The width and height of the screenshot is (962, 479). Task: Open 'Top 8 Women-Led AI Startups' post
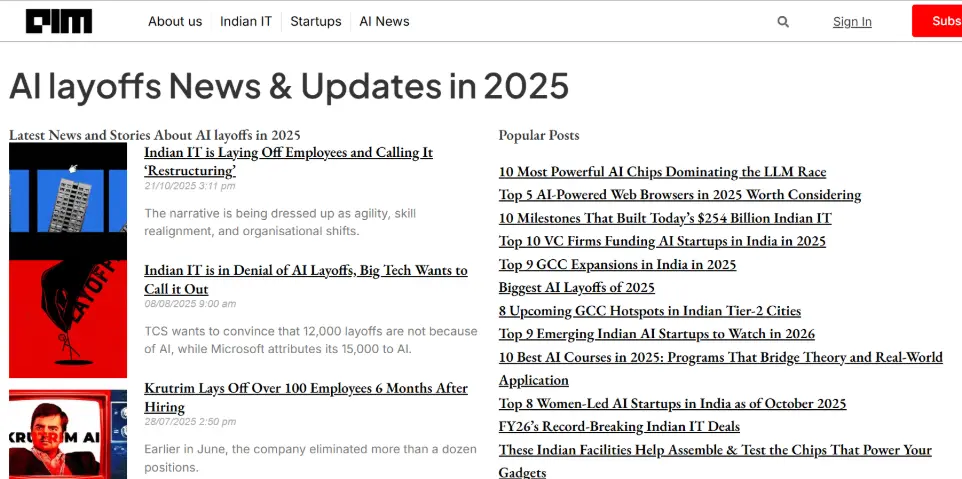pyautogui.click(x=672, y=404)
